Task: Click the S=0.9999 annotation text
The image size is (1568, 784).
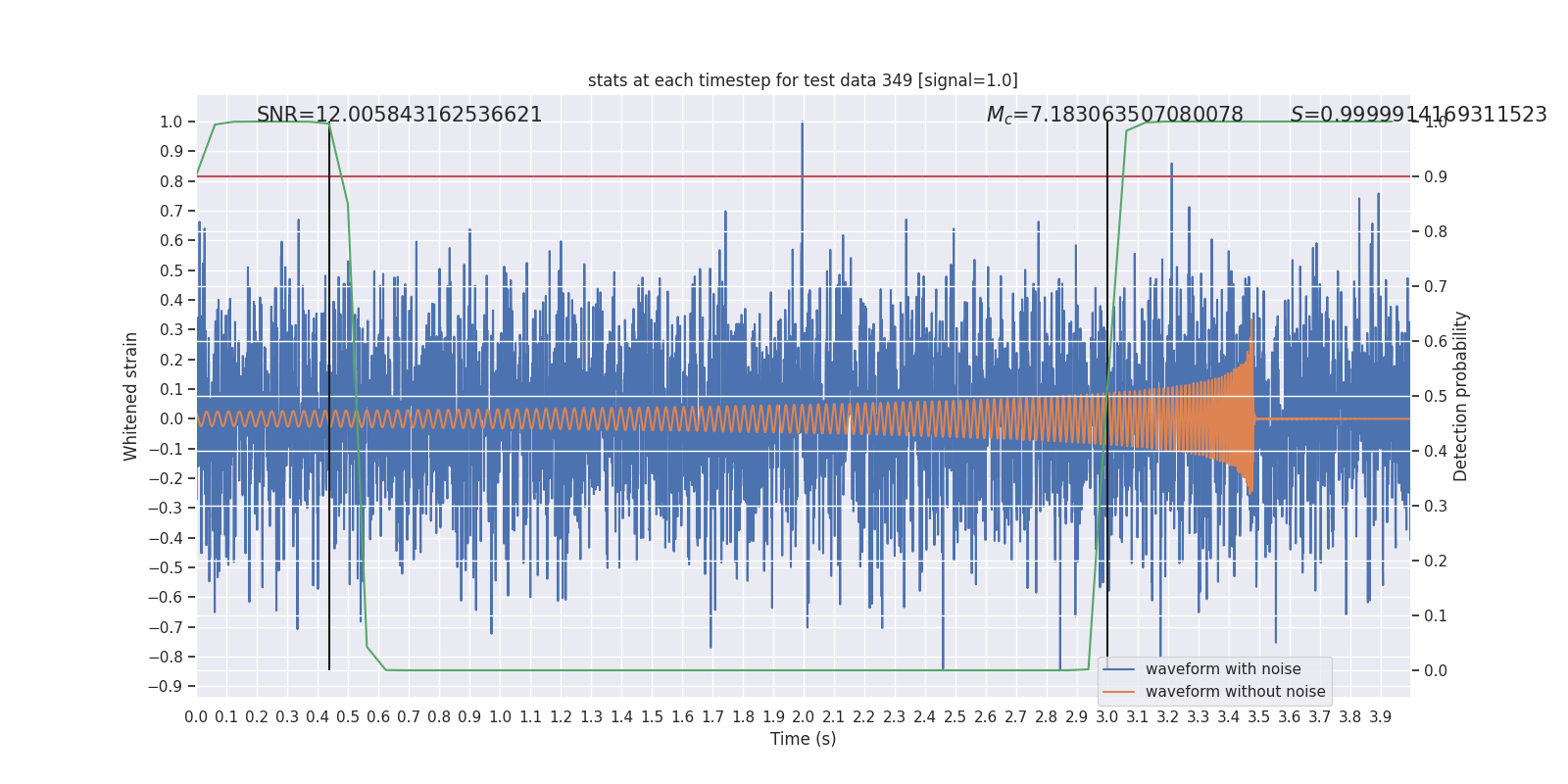Action: coord(1418,115)
